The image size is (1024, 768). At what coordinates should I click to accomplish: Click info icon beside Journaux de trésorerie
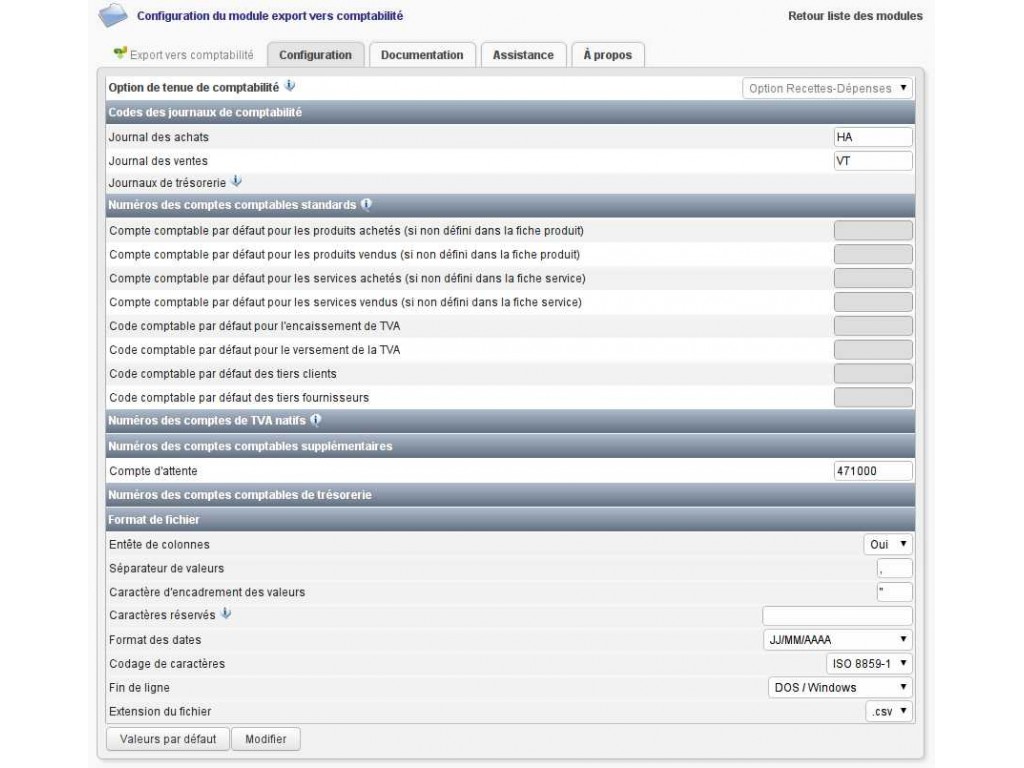coord(236,181)
